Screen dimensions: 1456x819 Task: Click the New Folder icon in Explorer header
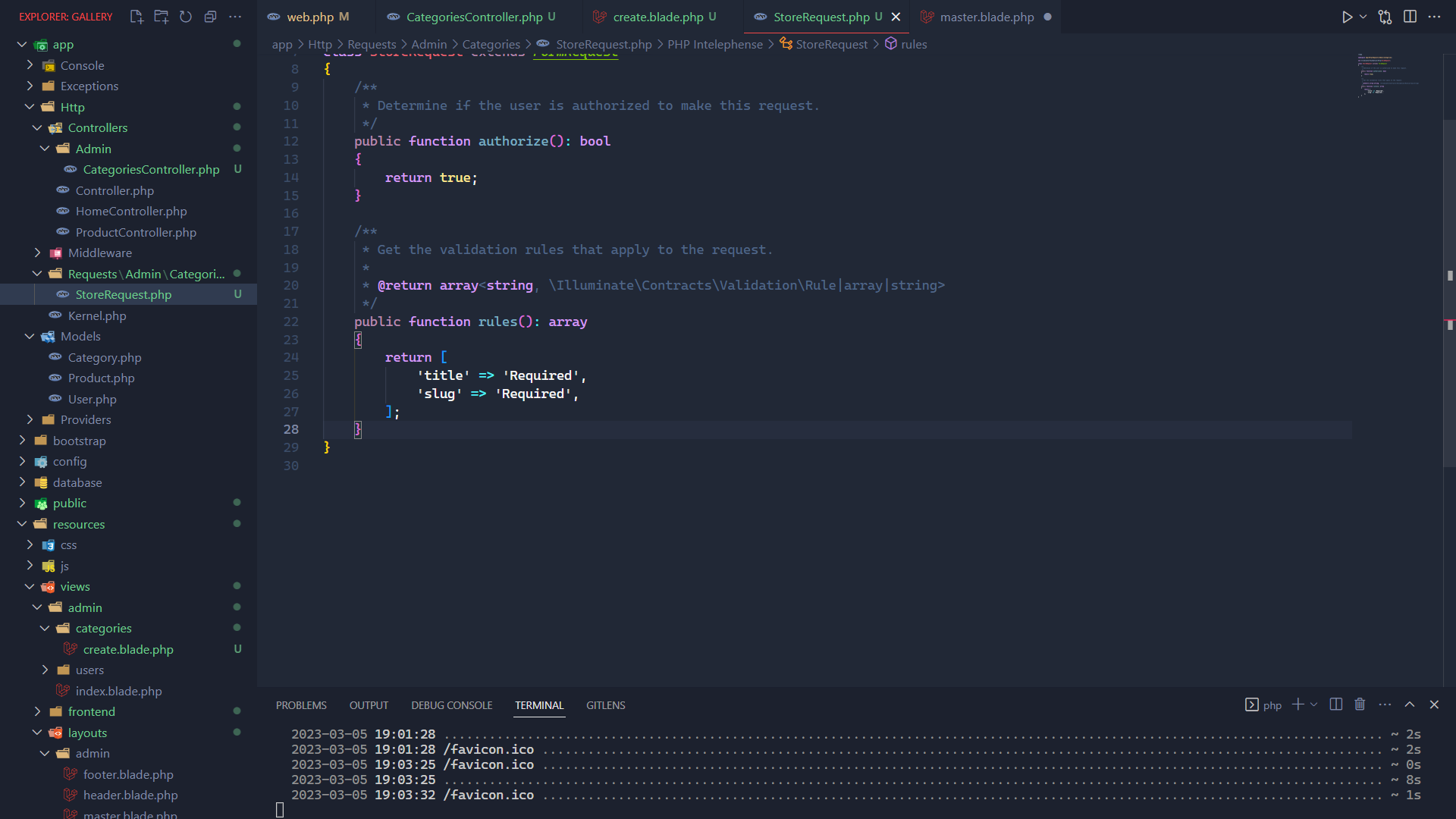coord(162,17)
